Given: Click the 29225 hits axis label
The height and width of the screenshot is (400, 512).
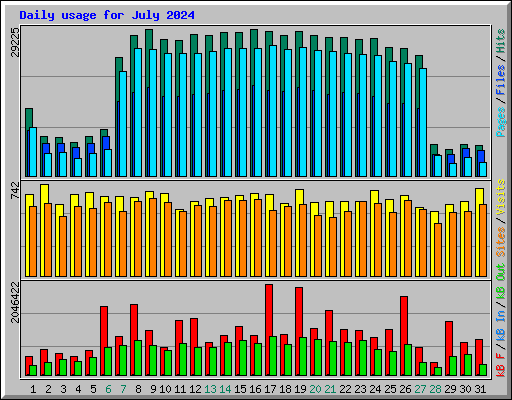Looking at the screenshot, I should (15, 42).
